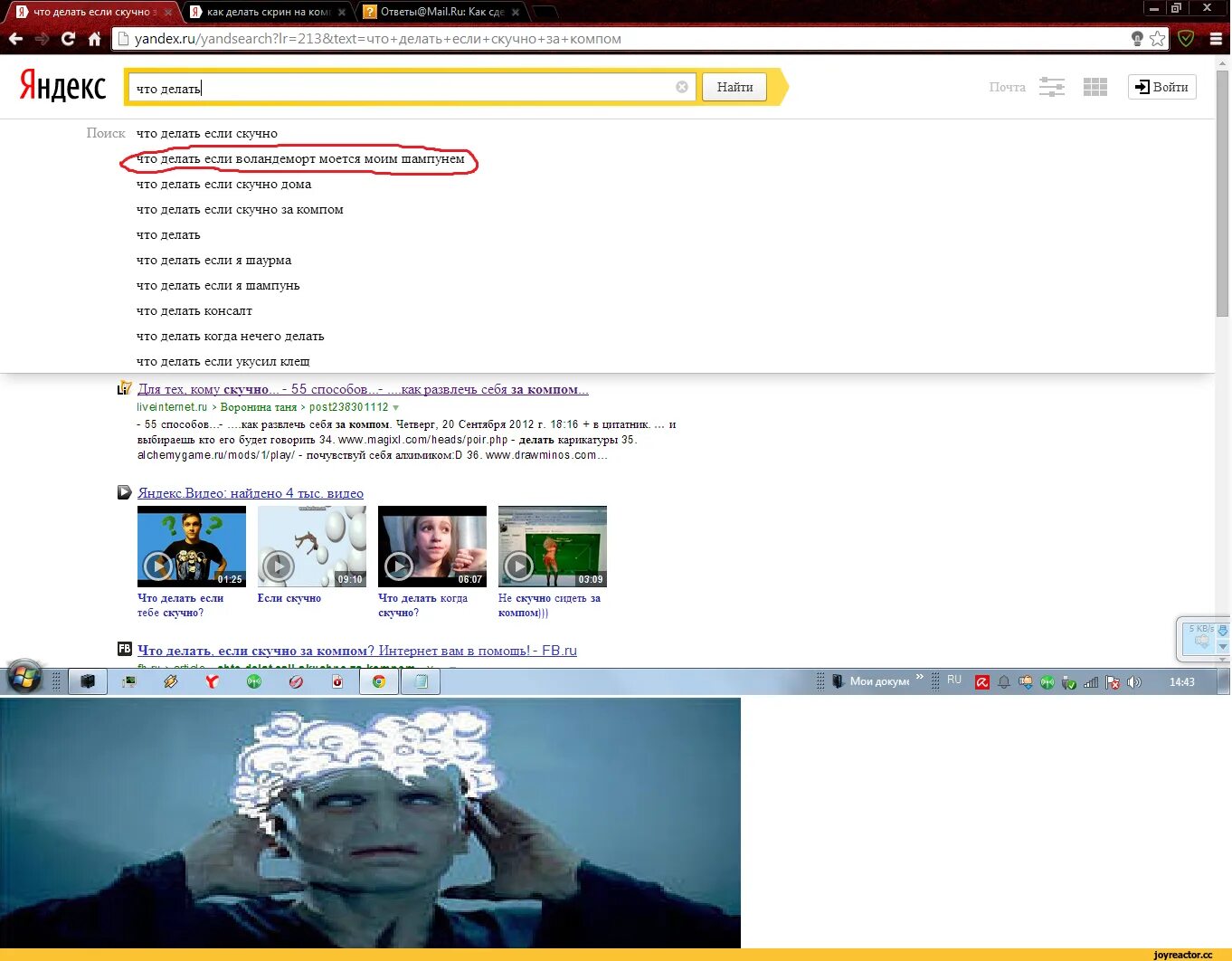The image size is (1232, 961).
Task: Open the FB.ru result 'Интернет вам в помощь'
Action: point(357,651)
